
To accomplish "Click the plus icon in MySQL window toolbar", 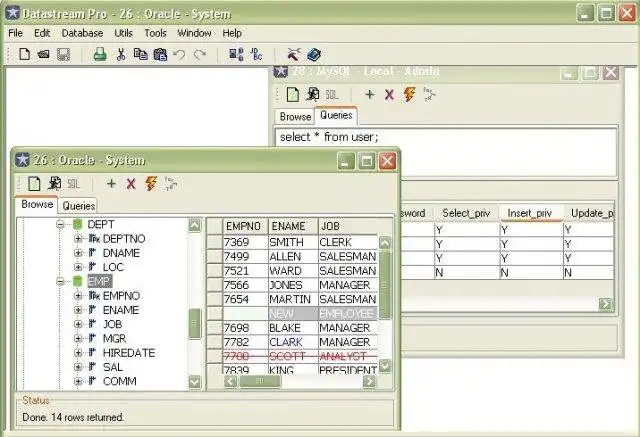I will point(370,95).
